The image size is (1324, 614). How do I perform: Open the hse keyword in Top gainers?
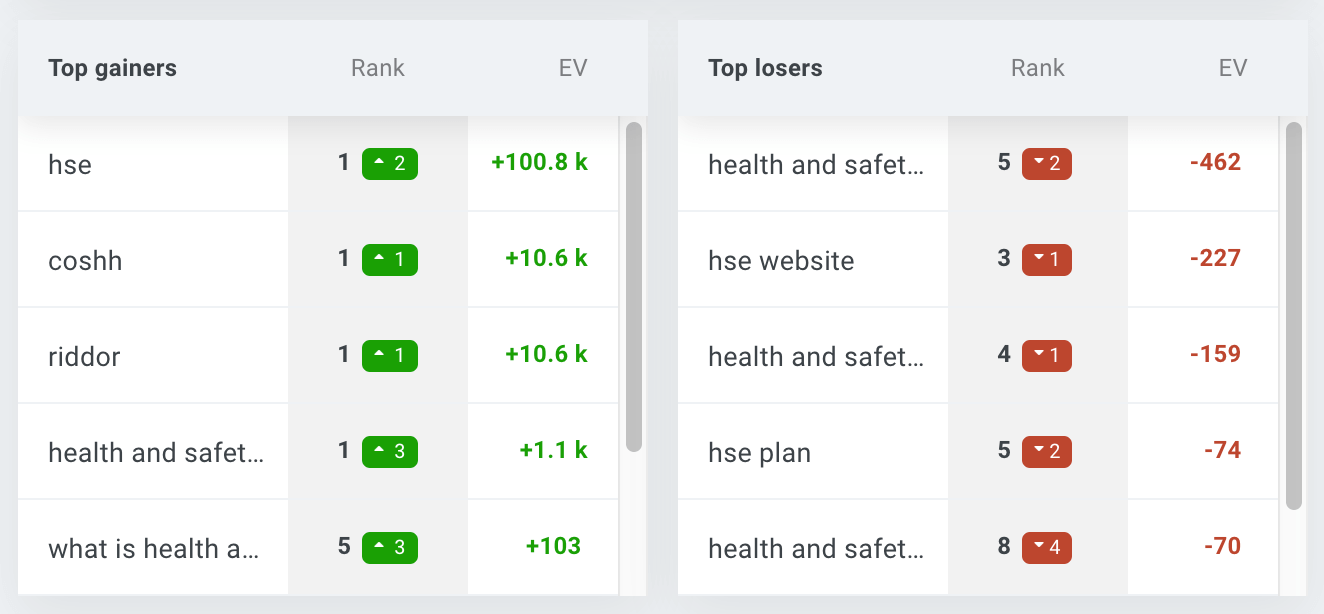pos(70,165)
